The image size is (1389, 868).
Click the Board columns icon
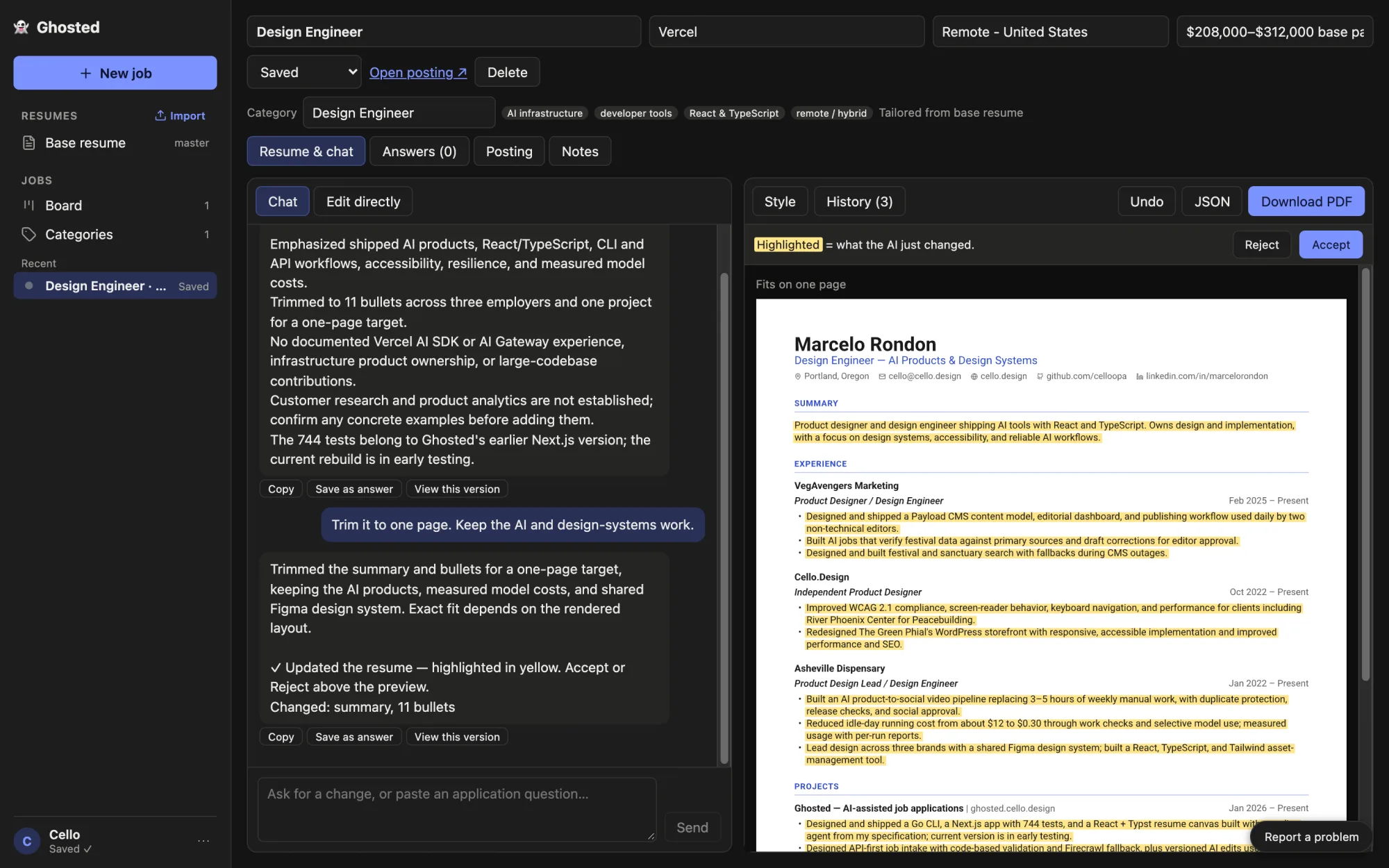pos(28,205)
